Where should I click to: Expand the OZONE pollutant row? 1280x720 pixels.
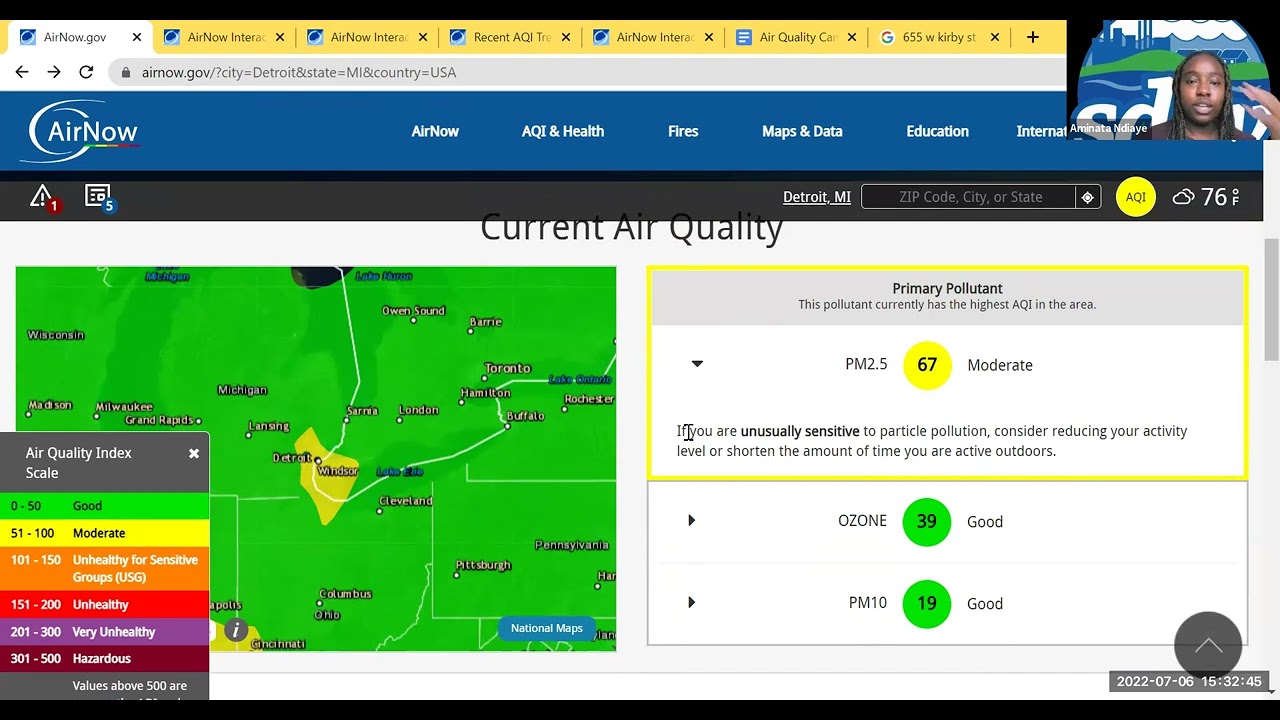pyautogui.click(x=691, y=521)
